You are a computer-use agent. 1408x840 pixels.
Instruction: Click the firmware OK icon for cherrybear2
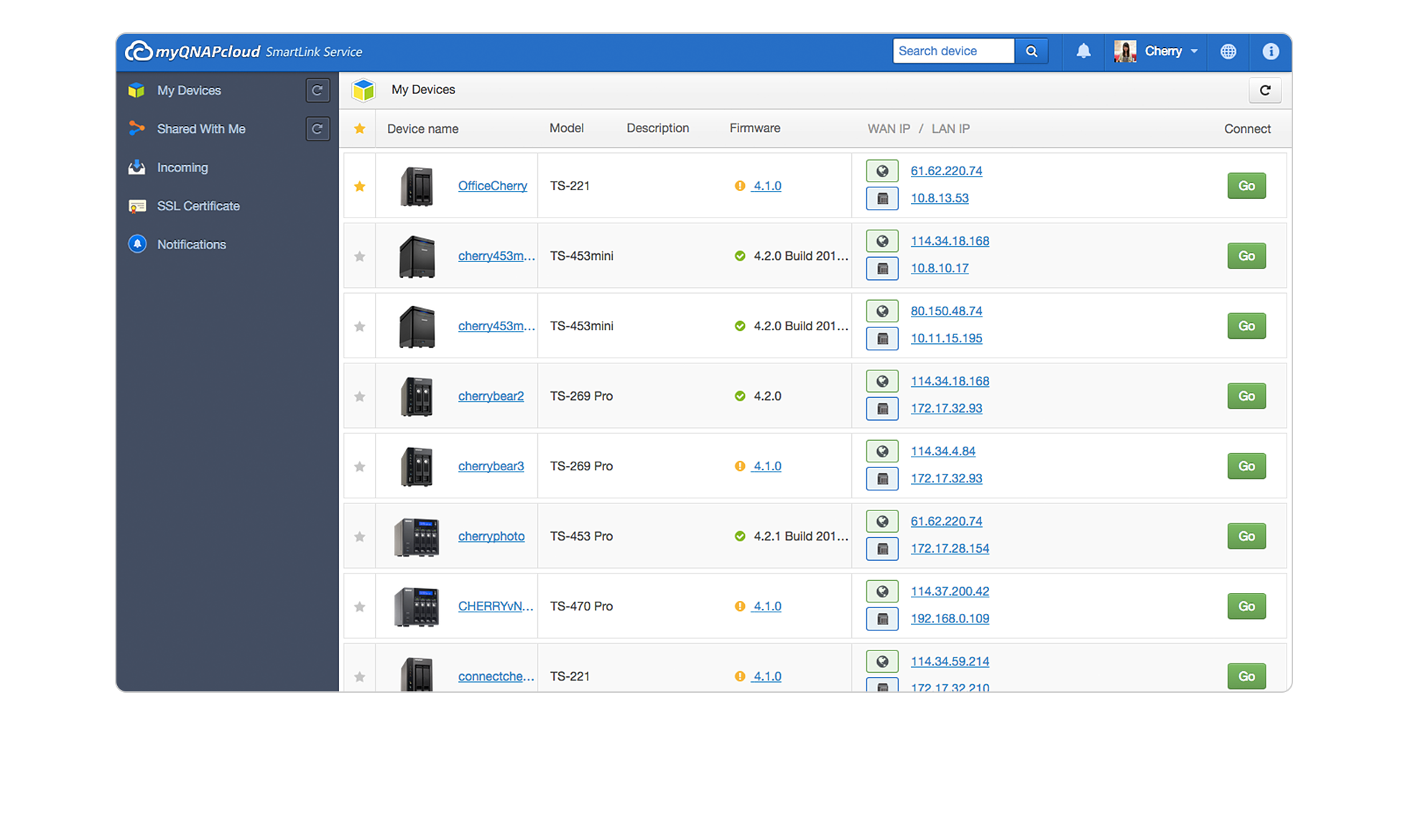coord(740,396)
